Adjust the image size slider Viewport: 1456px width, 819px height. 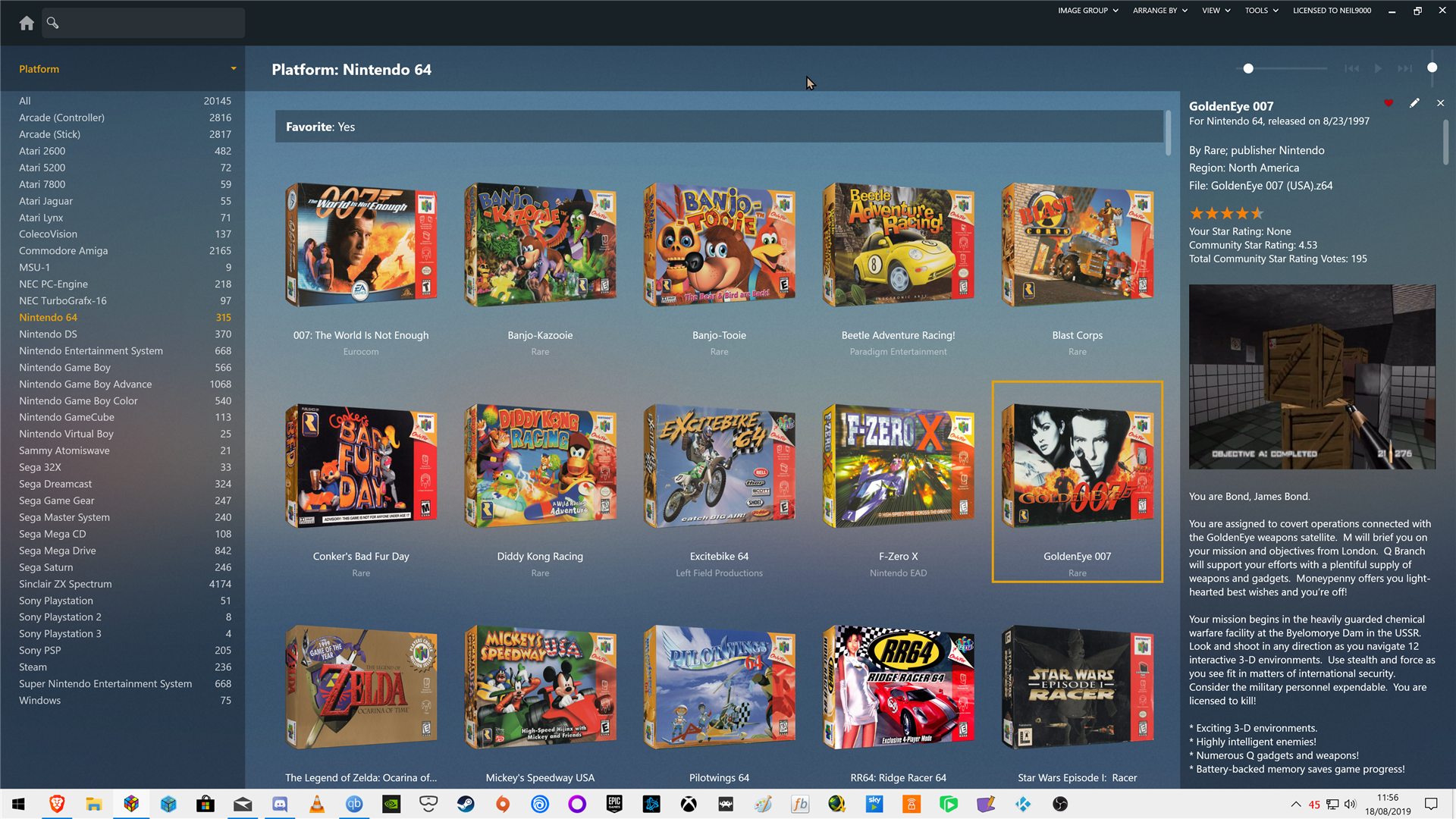pos(1248,68)
